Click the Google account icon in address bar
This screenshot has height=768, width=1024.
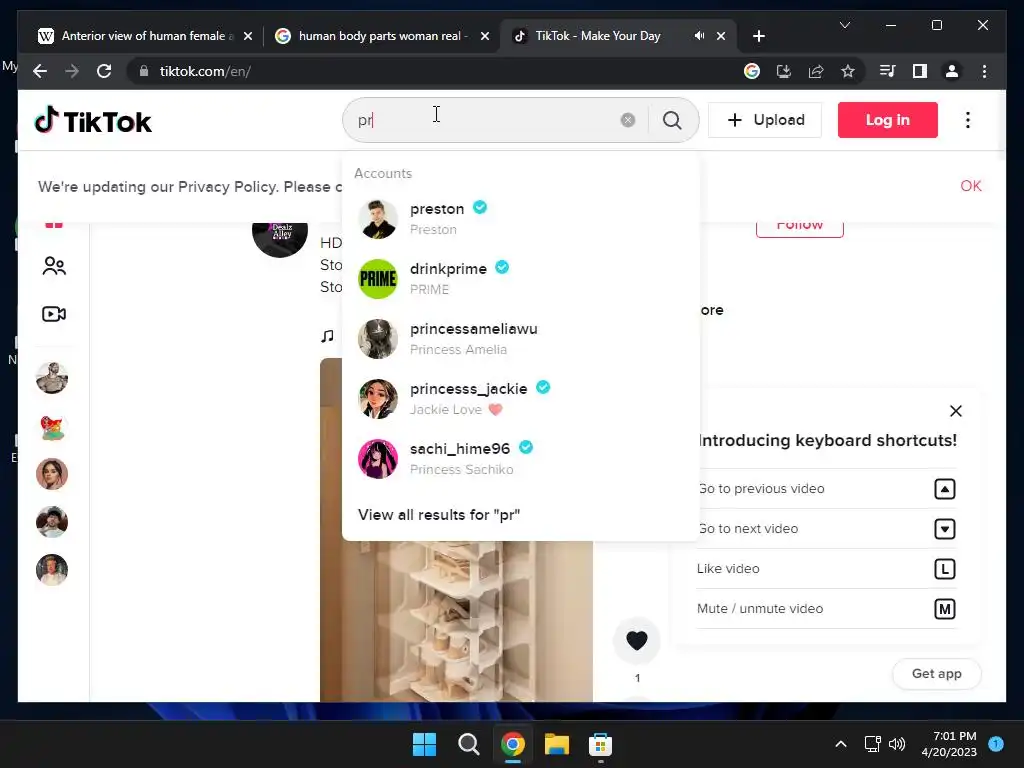click(752, 71)
